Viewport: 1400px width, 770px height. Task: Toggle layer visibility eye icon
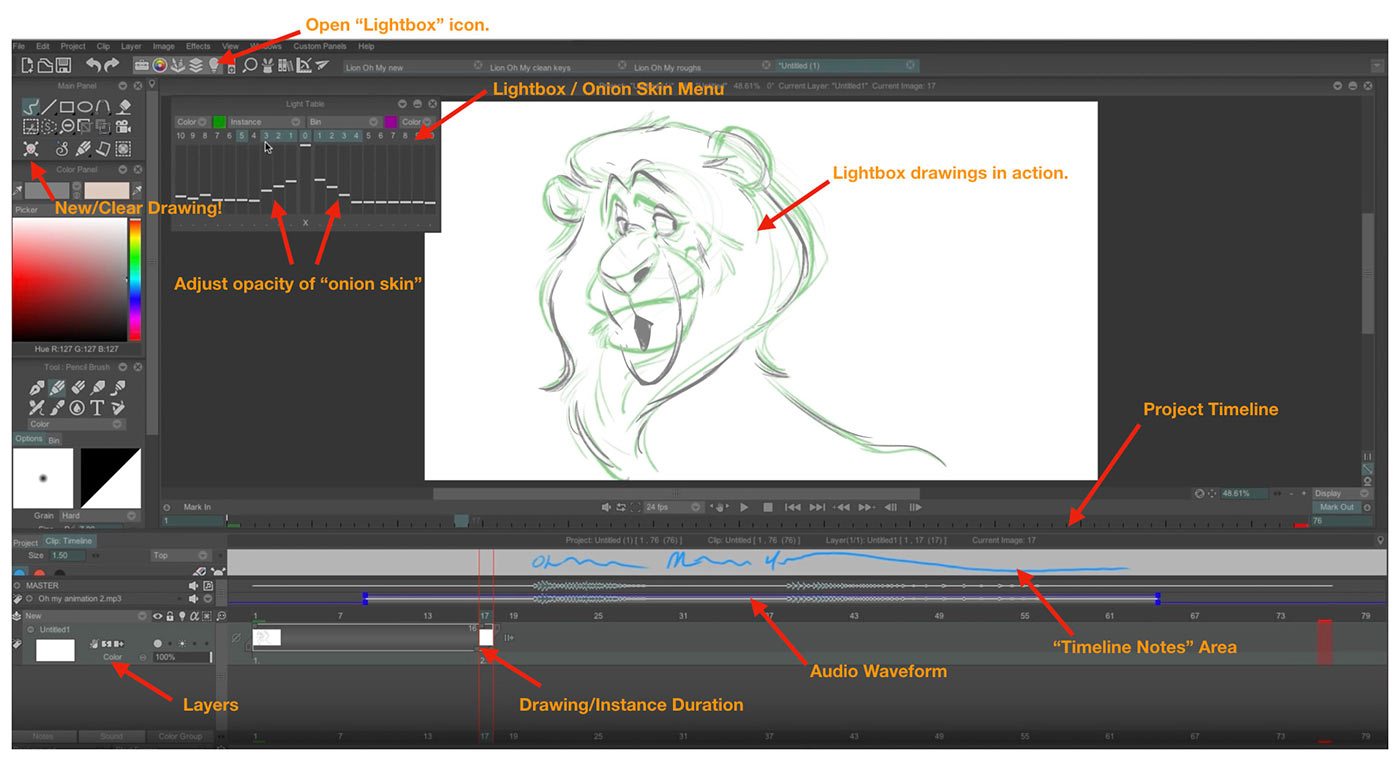157,616
